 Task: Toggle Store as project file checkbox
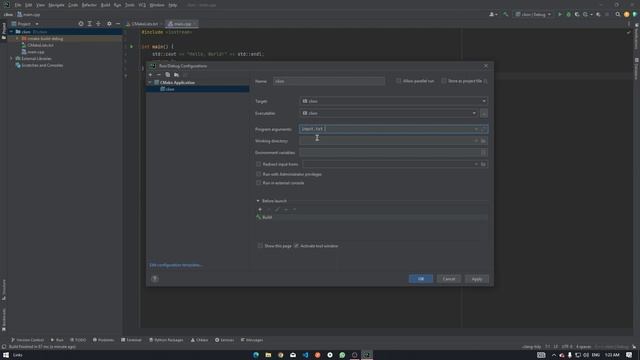click(x=444, y=81)
